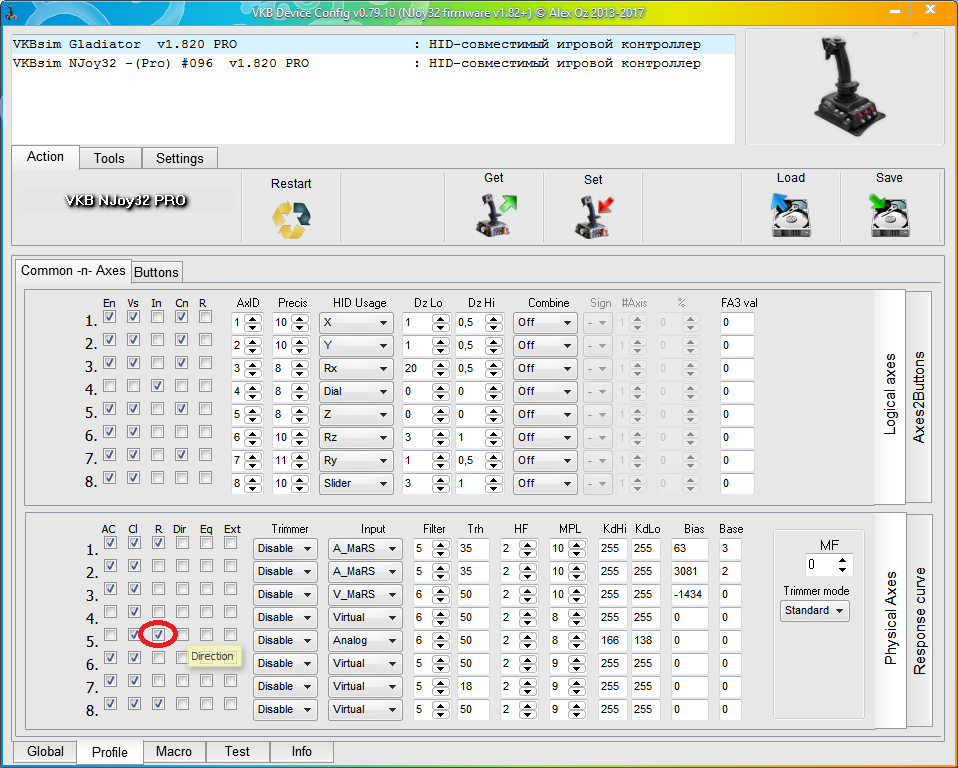Click the app icon in title bar
Screen dimensions: 958x768
click(x=11, y=12)
